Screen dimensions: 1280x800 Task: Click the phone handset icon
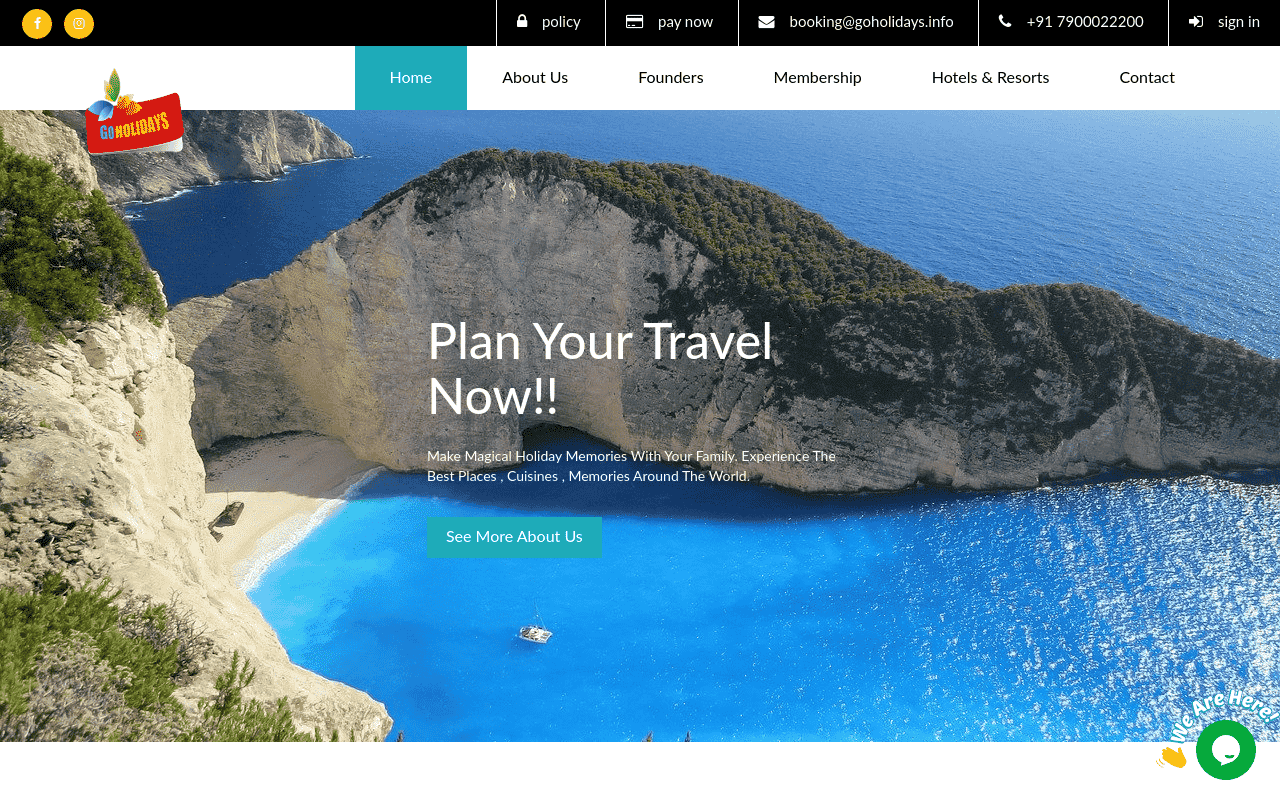[1005, 21]
